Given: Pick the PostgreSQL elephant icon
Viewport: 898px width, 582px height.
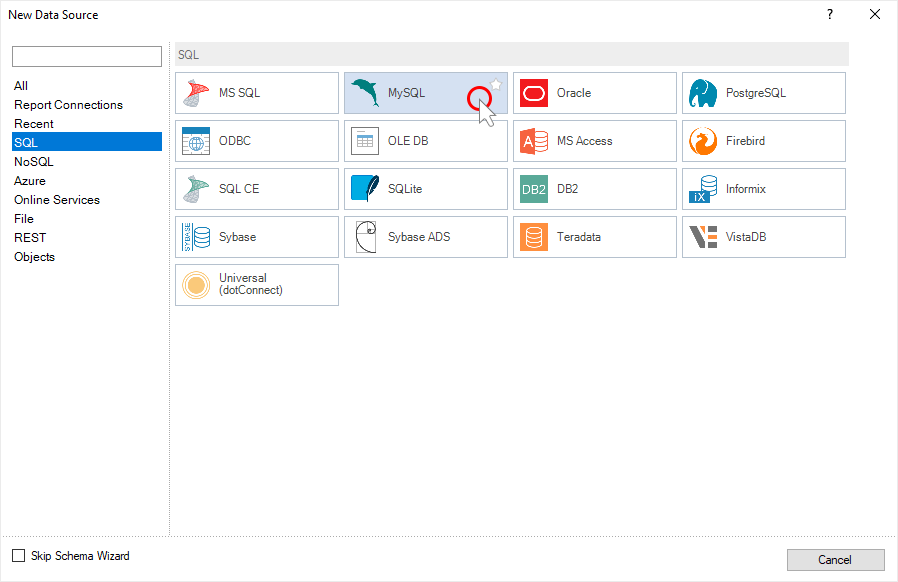Looking at the screenshot, I should (703, 93).
